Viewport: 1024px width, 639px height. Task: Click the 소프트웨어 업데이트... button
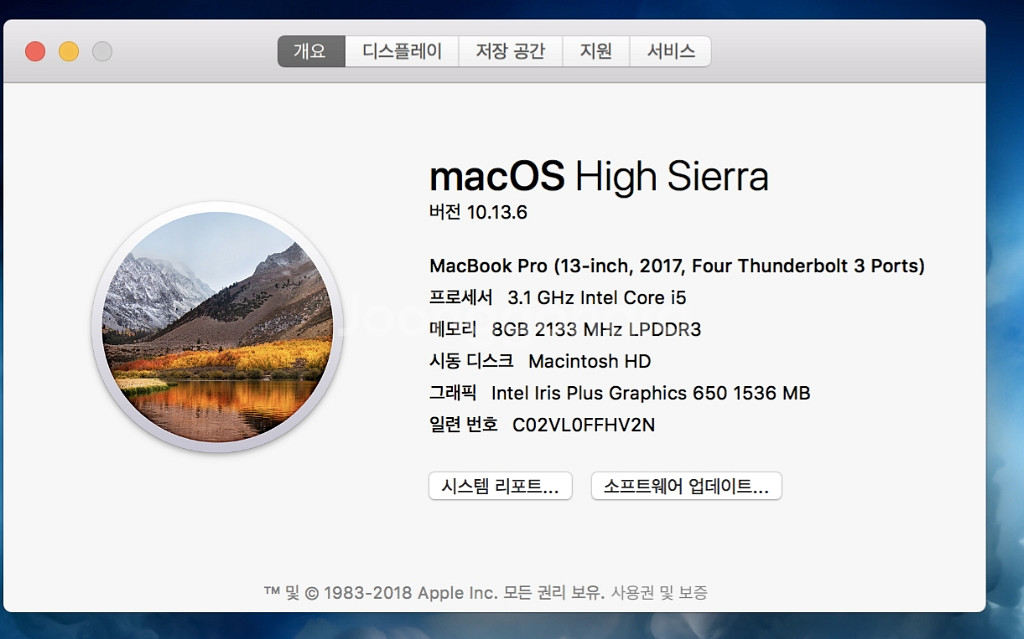click(686, 486)
